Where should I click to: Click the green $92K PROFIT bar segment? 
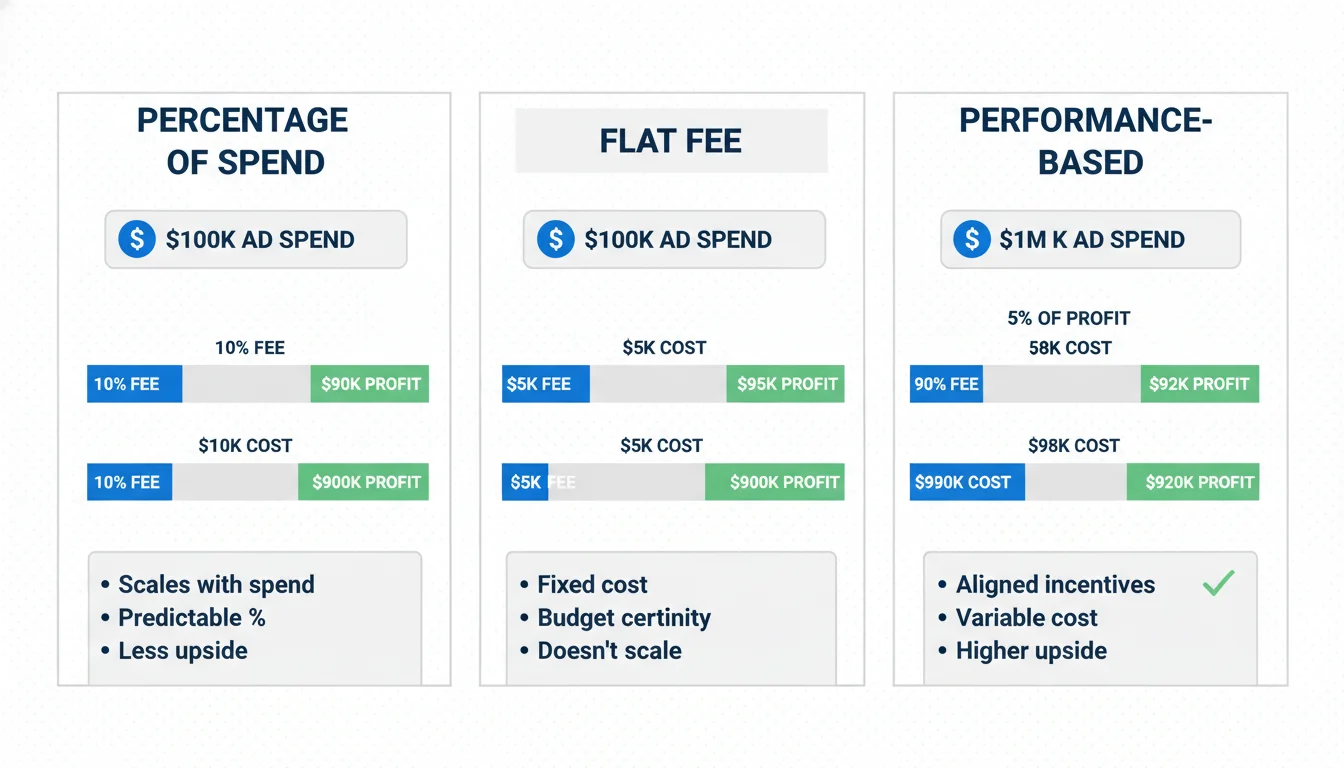(1200, 384)
